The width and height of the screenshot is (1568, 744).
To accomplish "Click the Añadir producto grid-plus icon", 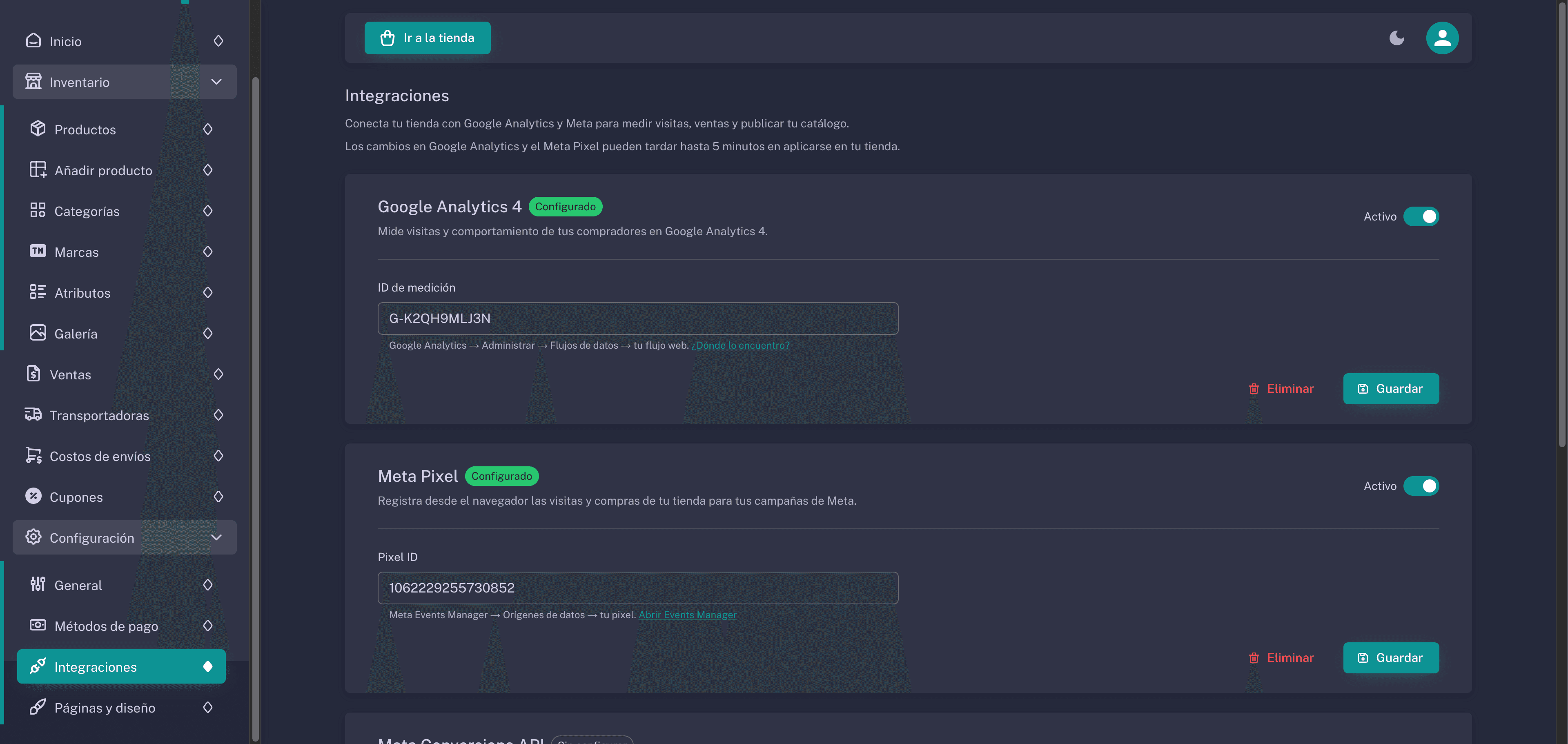I will point(38,170).
